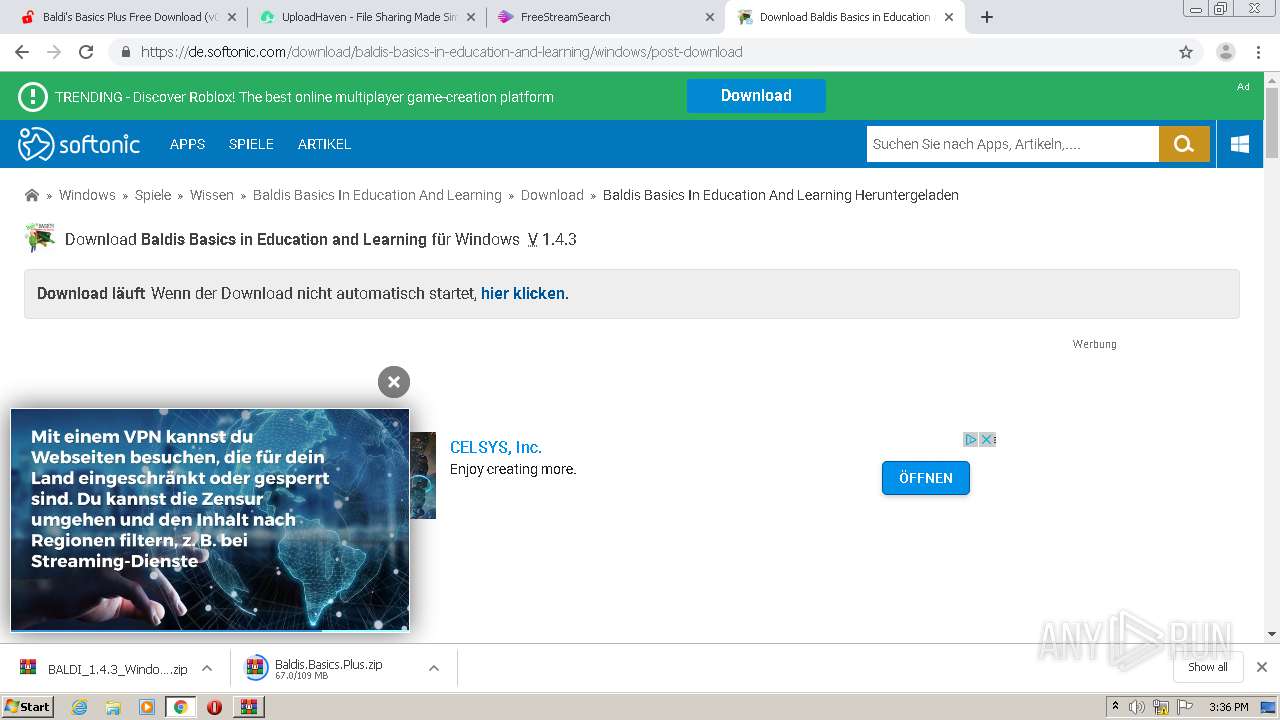Click the browser address bar
Screen dimensions: 1280x720
pyautogui.click(x=640, y=52)
